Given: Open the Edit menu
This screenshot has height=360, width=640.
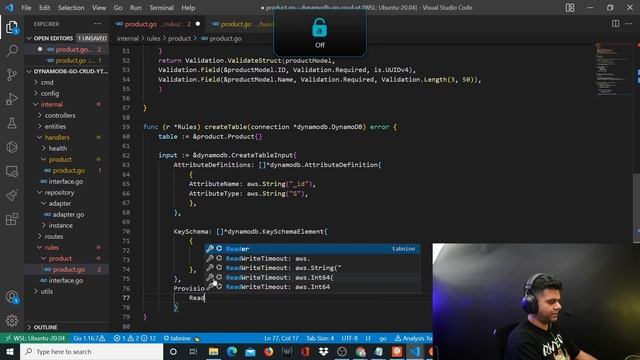Looking at the screenshot, I should (x=44, y=7).
